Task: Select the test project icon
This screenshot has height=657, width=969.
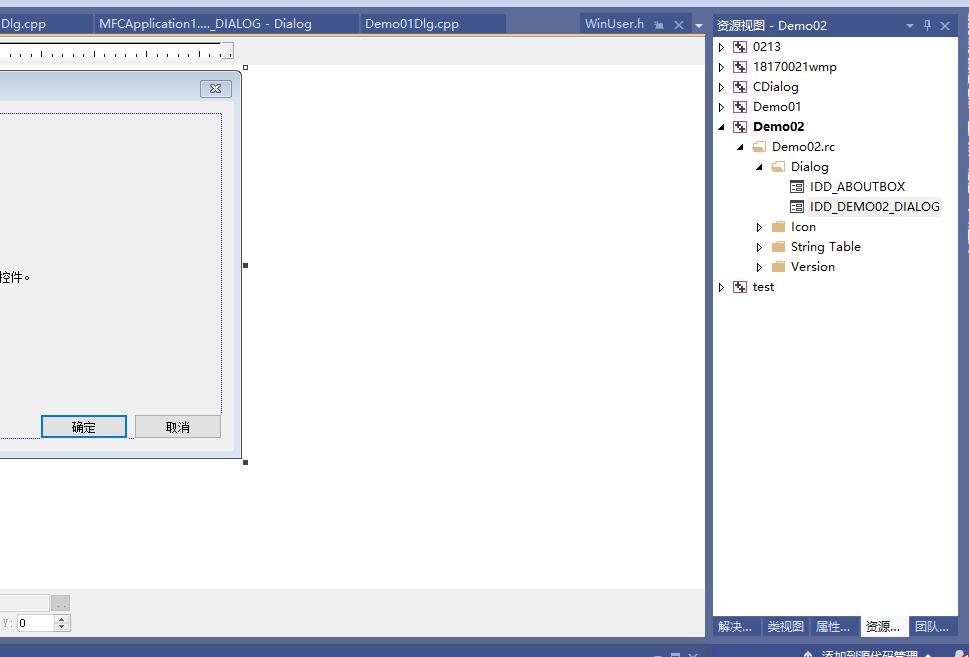Action: [x=740, y=287]
